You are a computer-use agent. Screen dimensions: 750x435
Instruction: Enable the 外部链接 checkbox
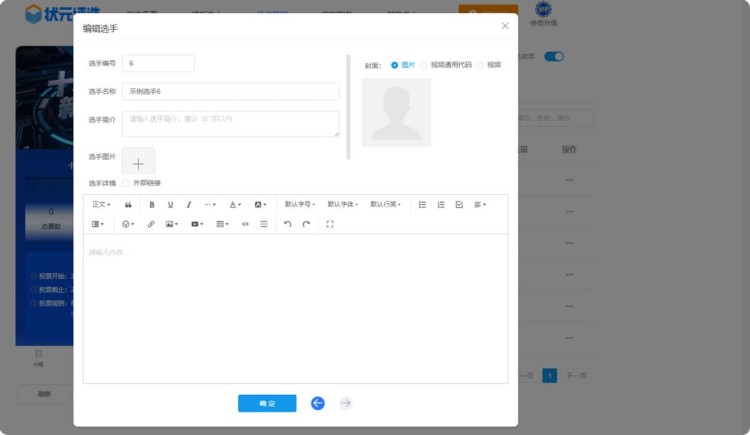[126, 183]
